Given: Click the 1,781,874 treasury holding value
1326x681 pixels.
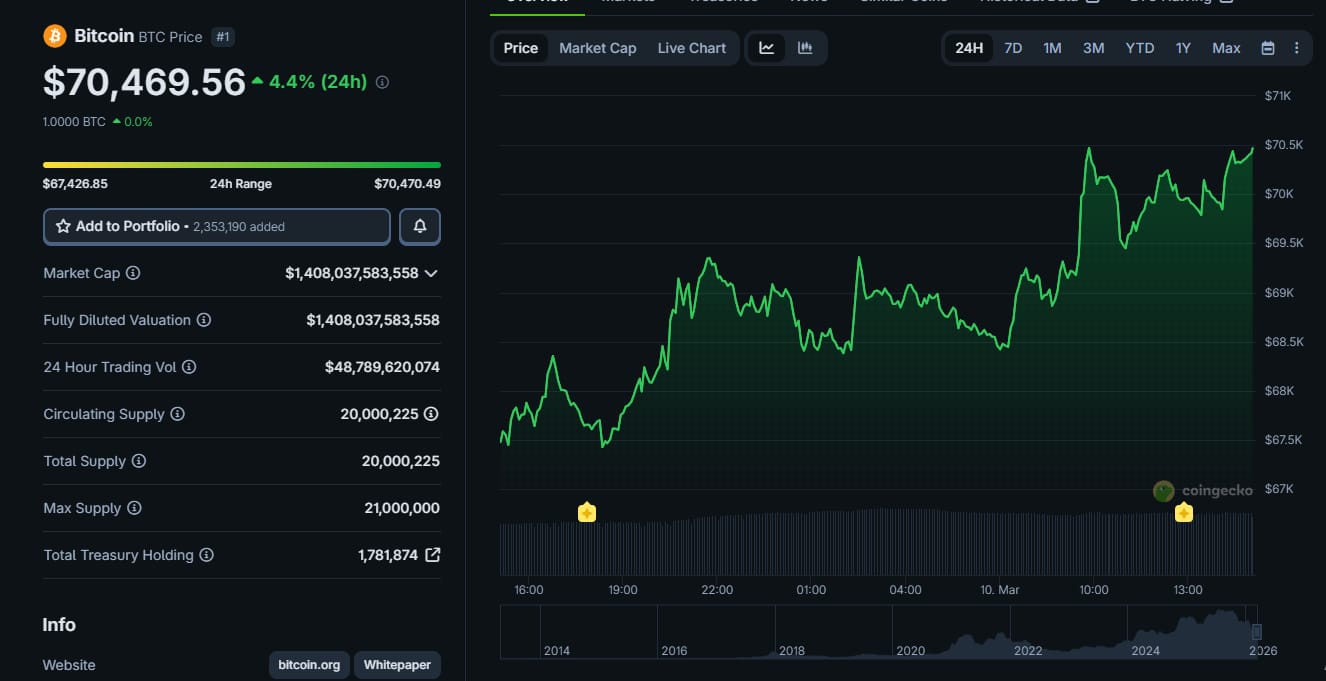Looking at the screenshot, I should pos(388,555).
